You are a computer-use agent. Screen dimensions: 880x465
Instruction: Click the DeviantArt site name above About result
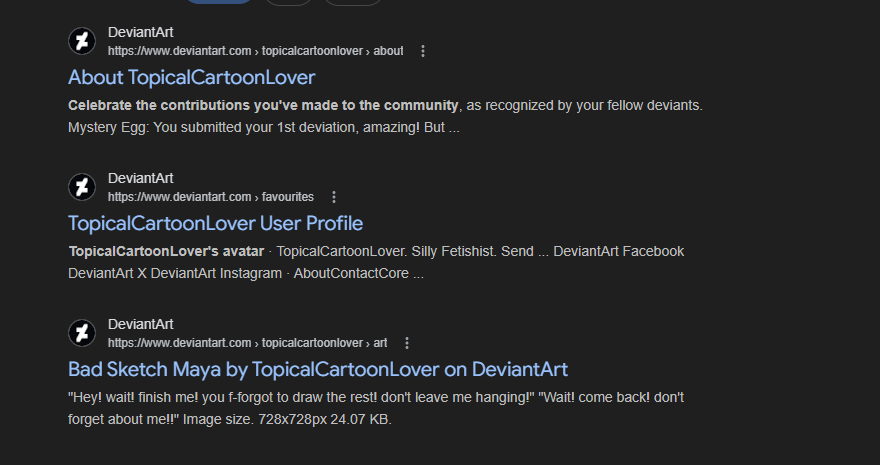(140, 32)
